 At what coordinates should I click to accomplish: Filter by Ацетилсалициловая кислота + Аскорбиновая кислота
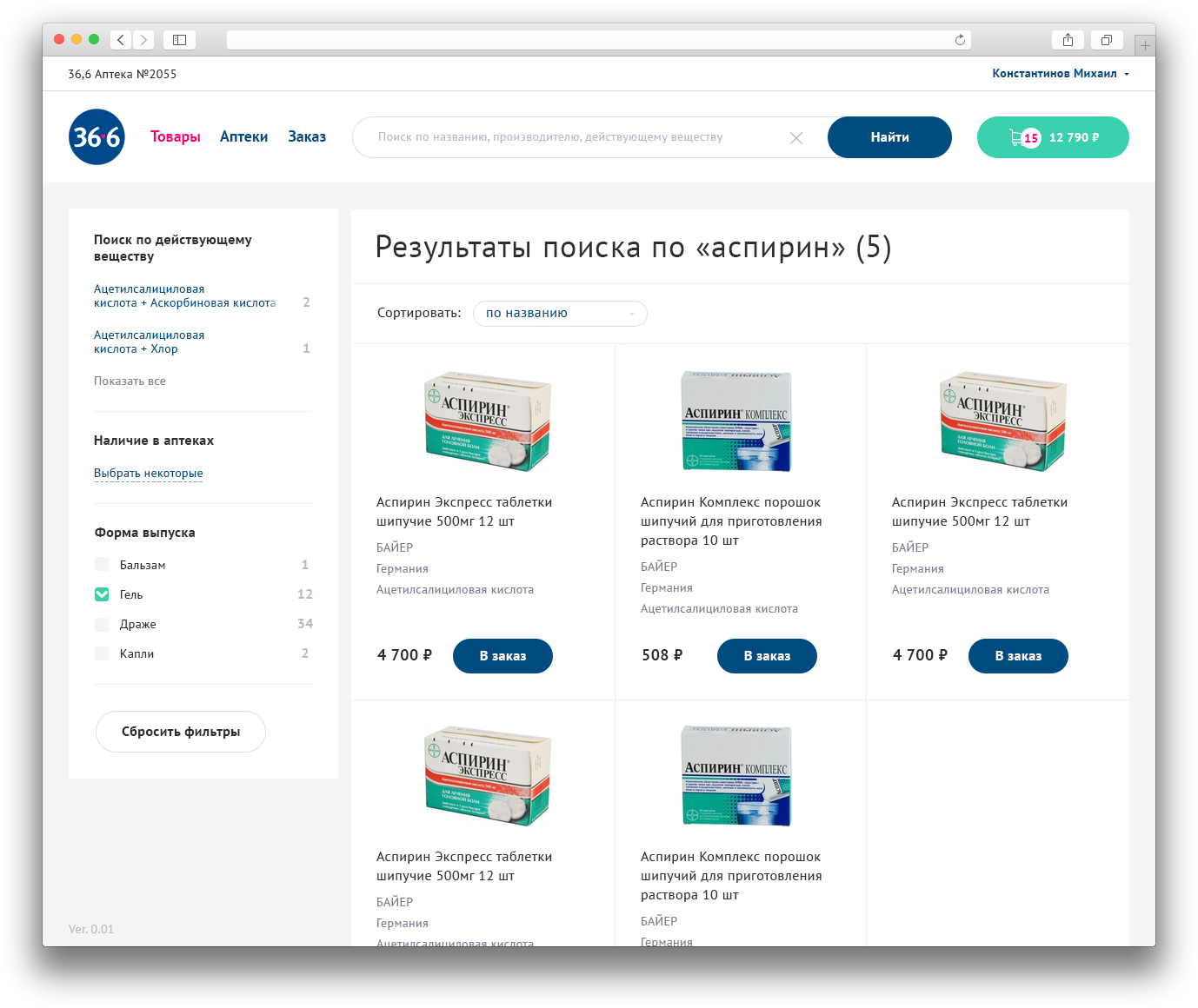click(184, 296)
